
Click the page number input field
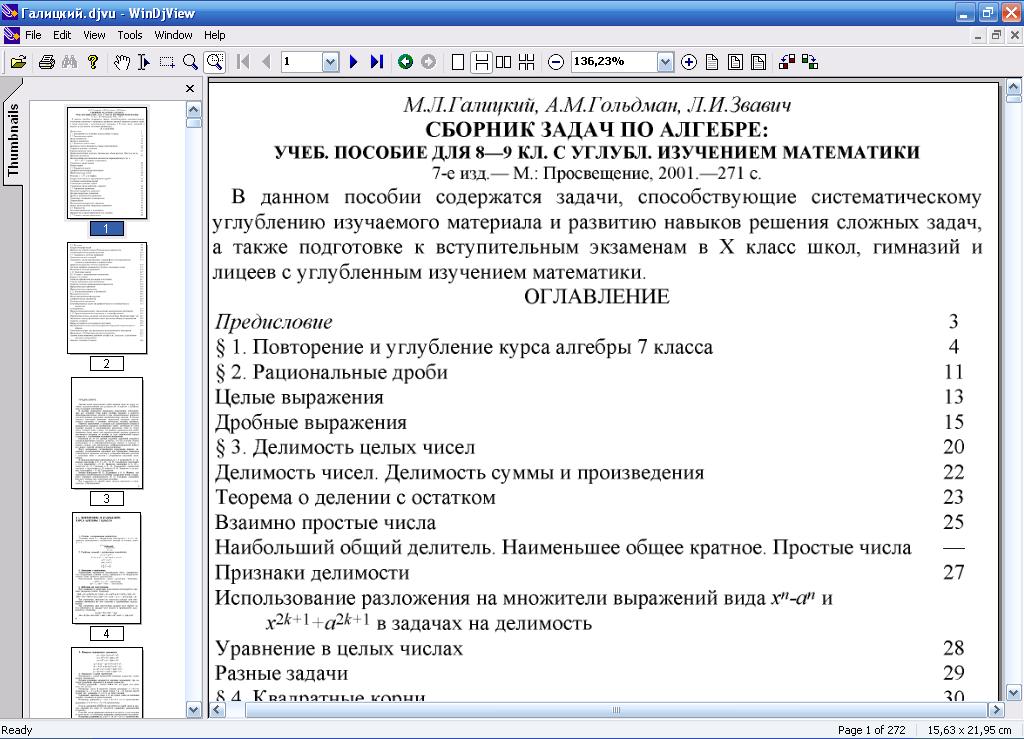(x=302, y=61)
